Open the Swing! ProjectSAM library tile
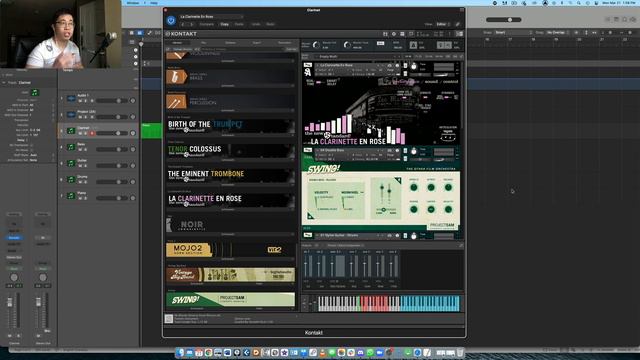The height and width of the screenshot is (360, 640). [x=230, y=299]
